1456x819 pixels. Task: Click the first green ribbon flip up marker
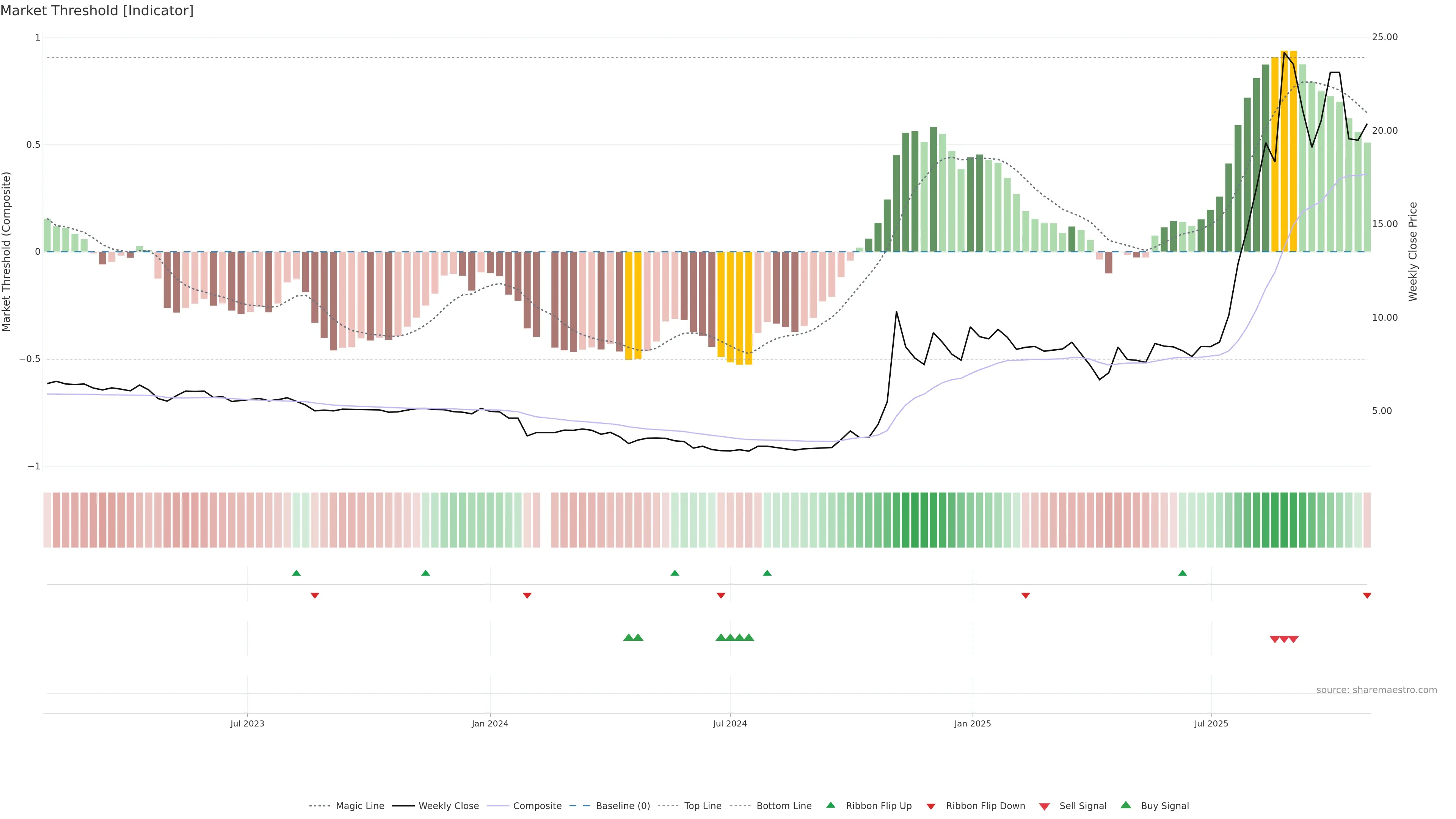click(296, 573)
